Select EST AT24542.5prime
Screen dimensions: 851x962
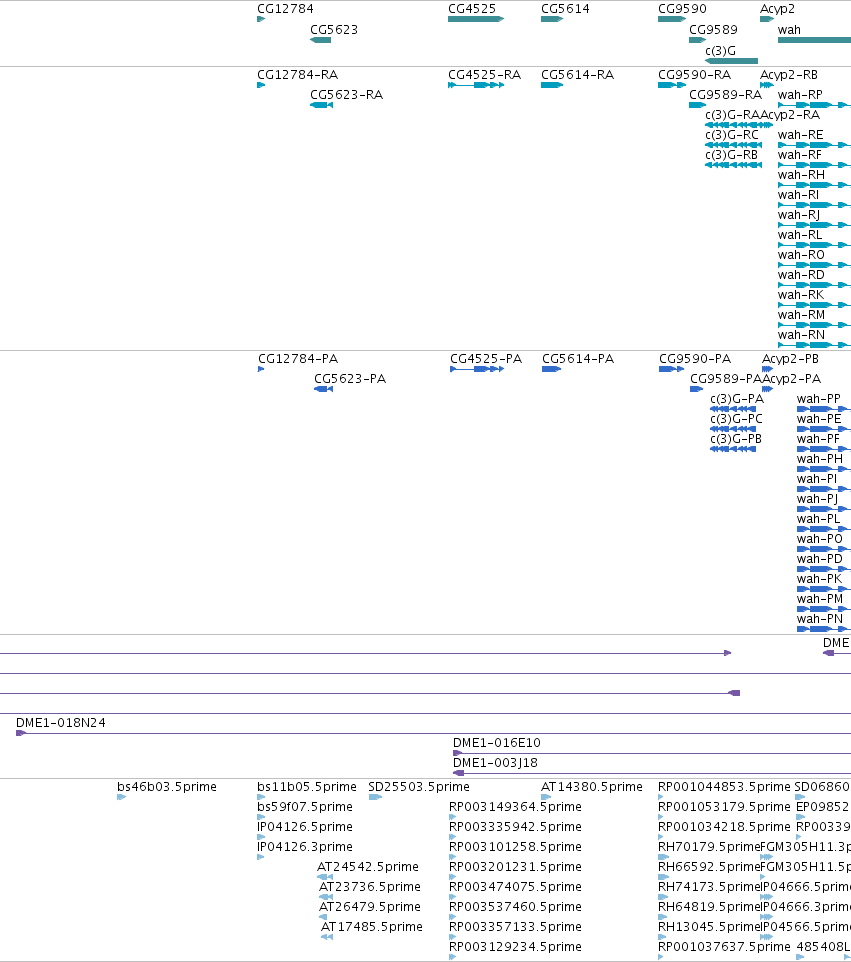(x=368, y=866)
